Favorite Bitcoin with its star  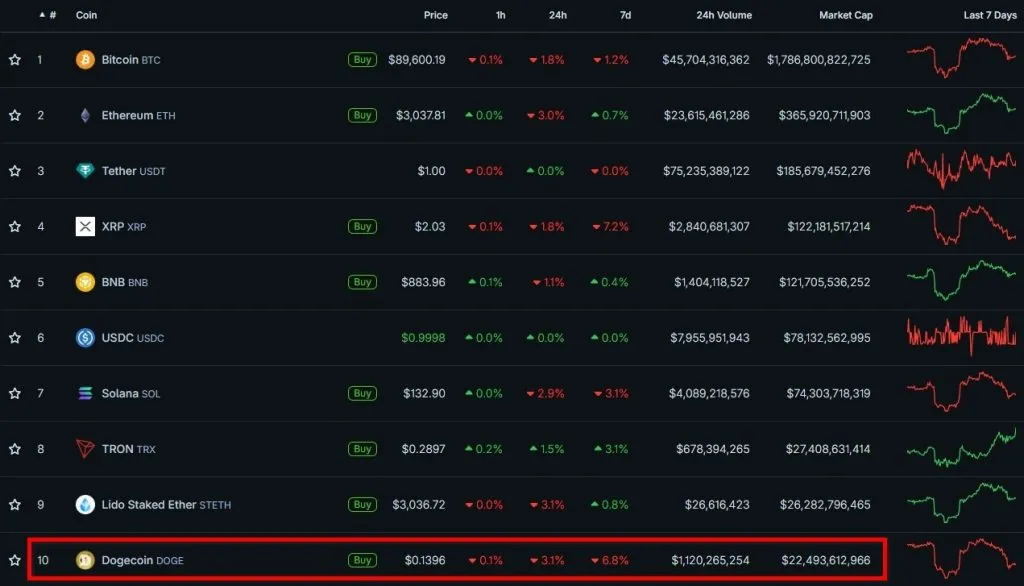[x=15, y=59]
